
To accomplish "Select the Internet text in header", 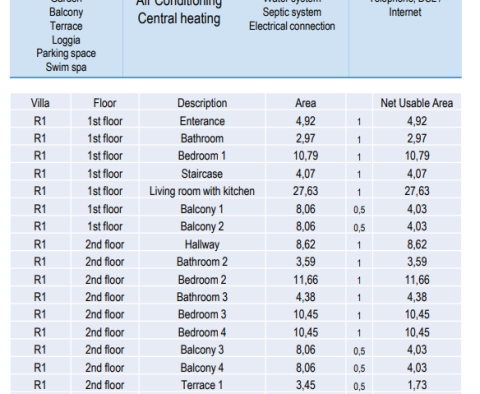I will click(x=405, y=12).
